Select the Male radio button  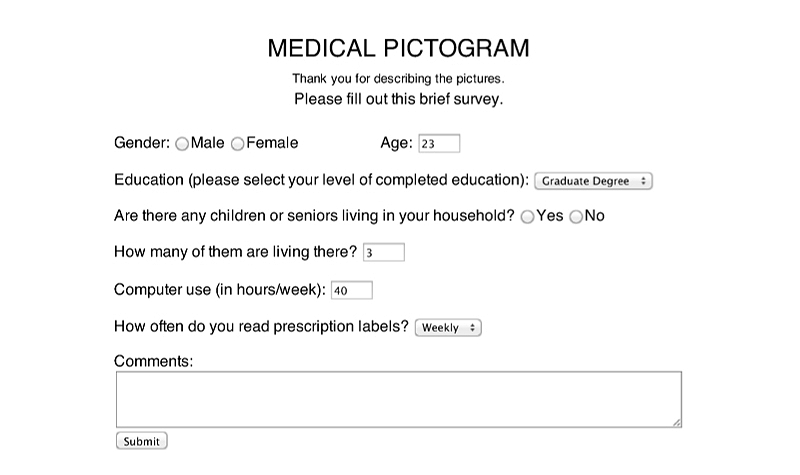182,144
